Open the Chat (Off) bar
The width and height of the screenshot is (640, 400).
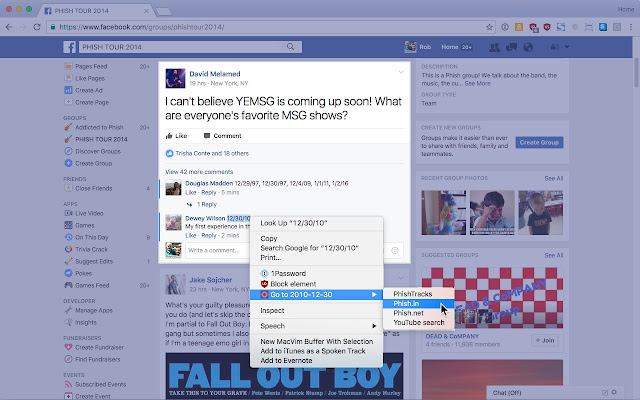[555, 393]
